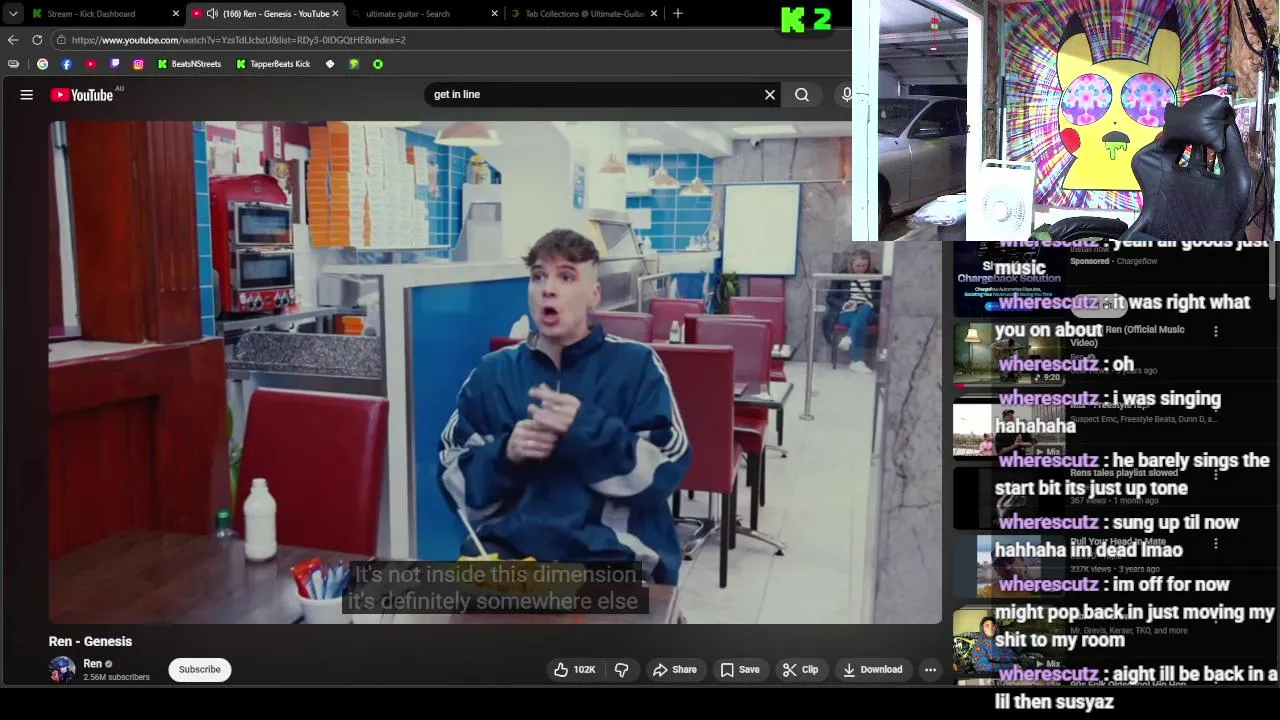Viewport: 1280px width, 720px height.
Task: Open the green square bookmark icon
Action: point(354,64)
